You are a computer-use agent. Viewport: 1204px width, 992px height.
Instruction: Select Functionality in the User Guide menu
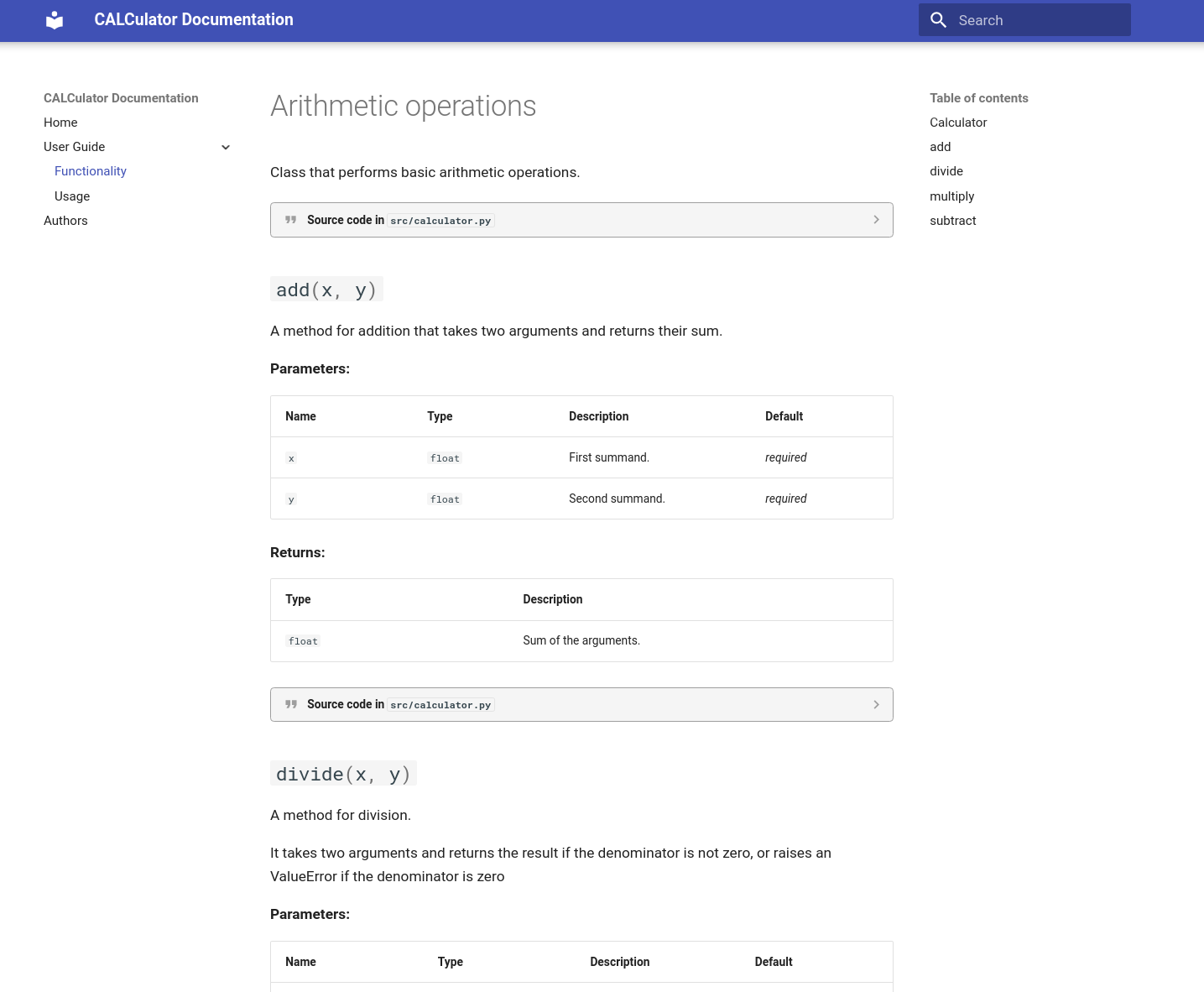[x=91, y=171]
